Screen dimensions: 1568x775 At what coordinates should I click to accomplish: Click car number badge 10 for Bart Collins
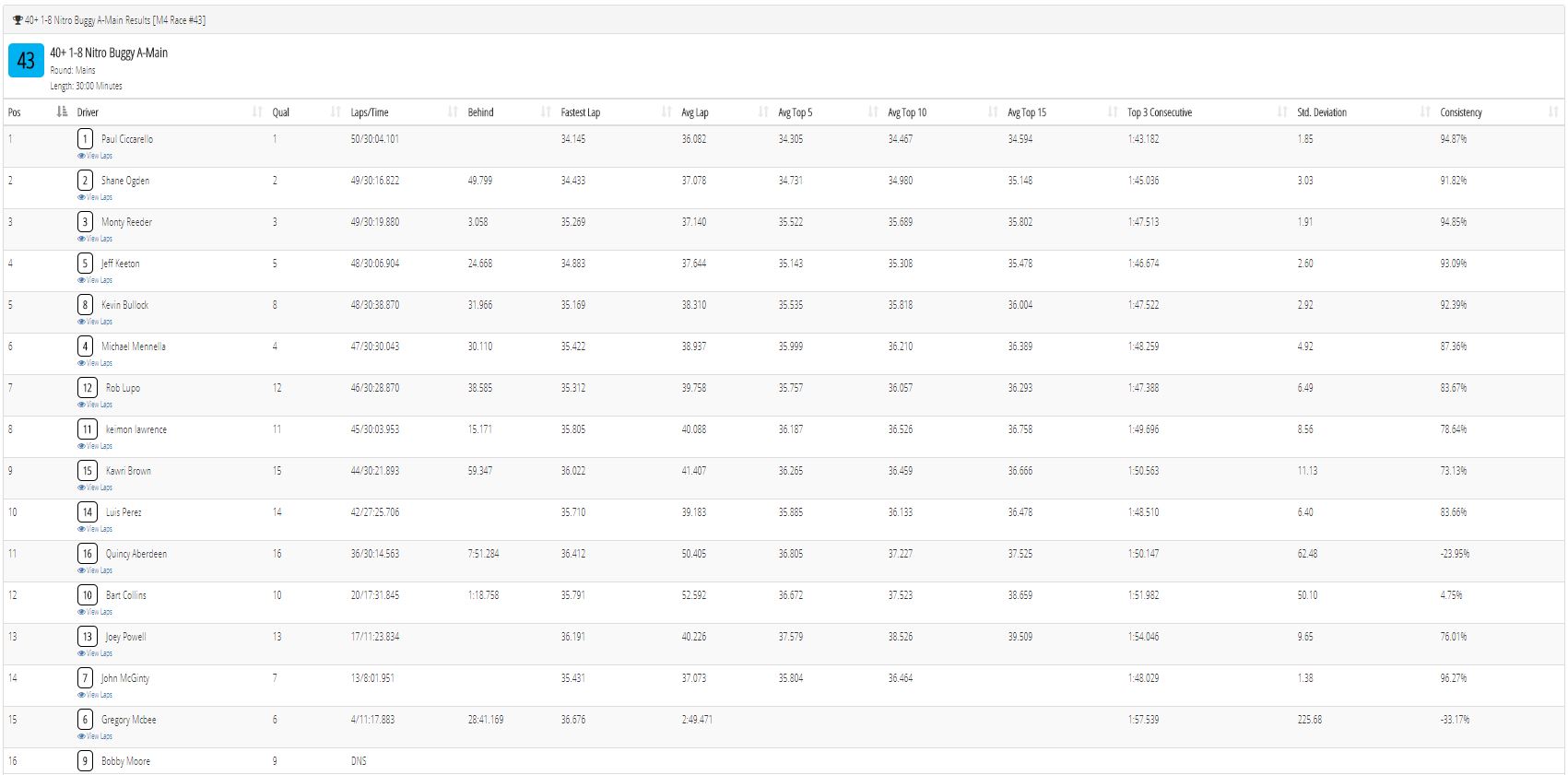pos(88,595)
